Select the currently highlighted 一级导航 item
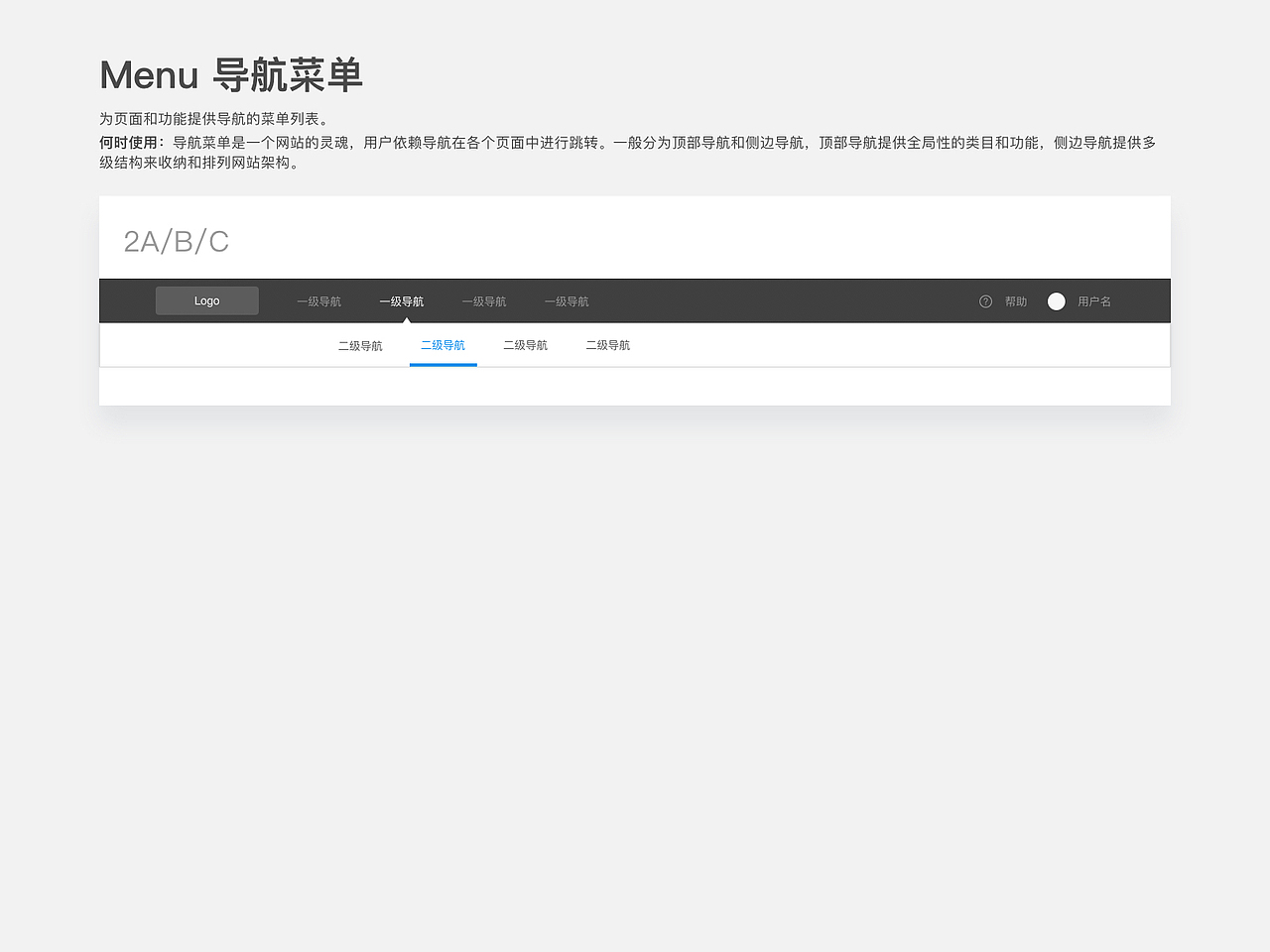This screenshot has width=1270, height=952. click(x=402, y=300)
